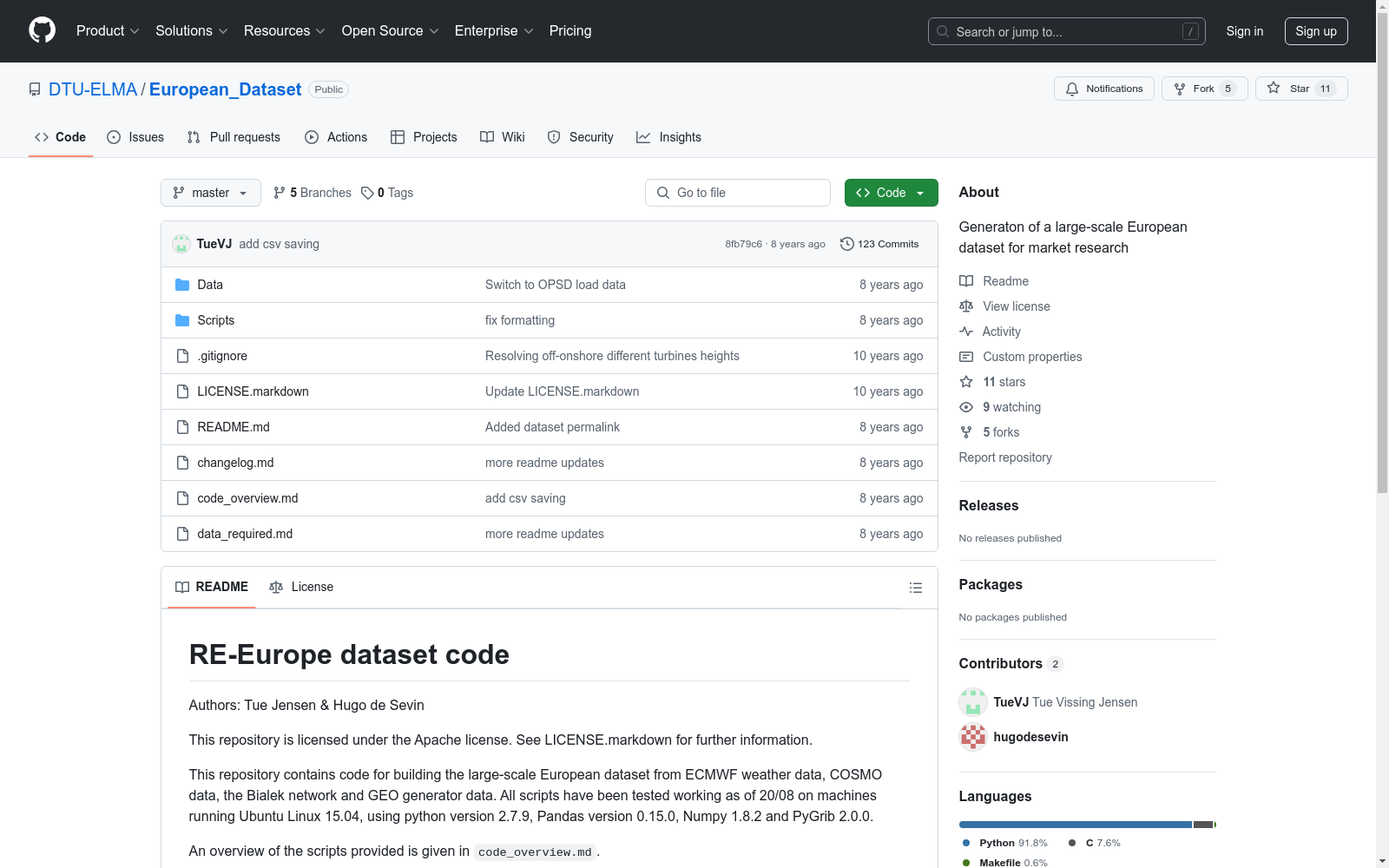The height and width of the screenshot is (868, 1389).
Task: Open the European_Dataset repository name link
Action: (x=226, y=89)
